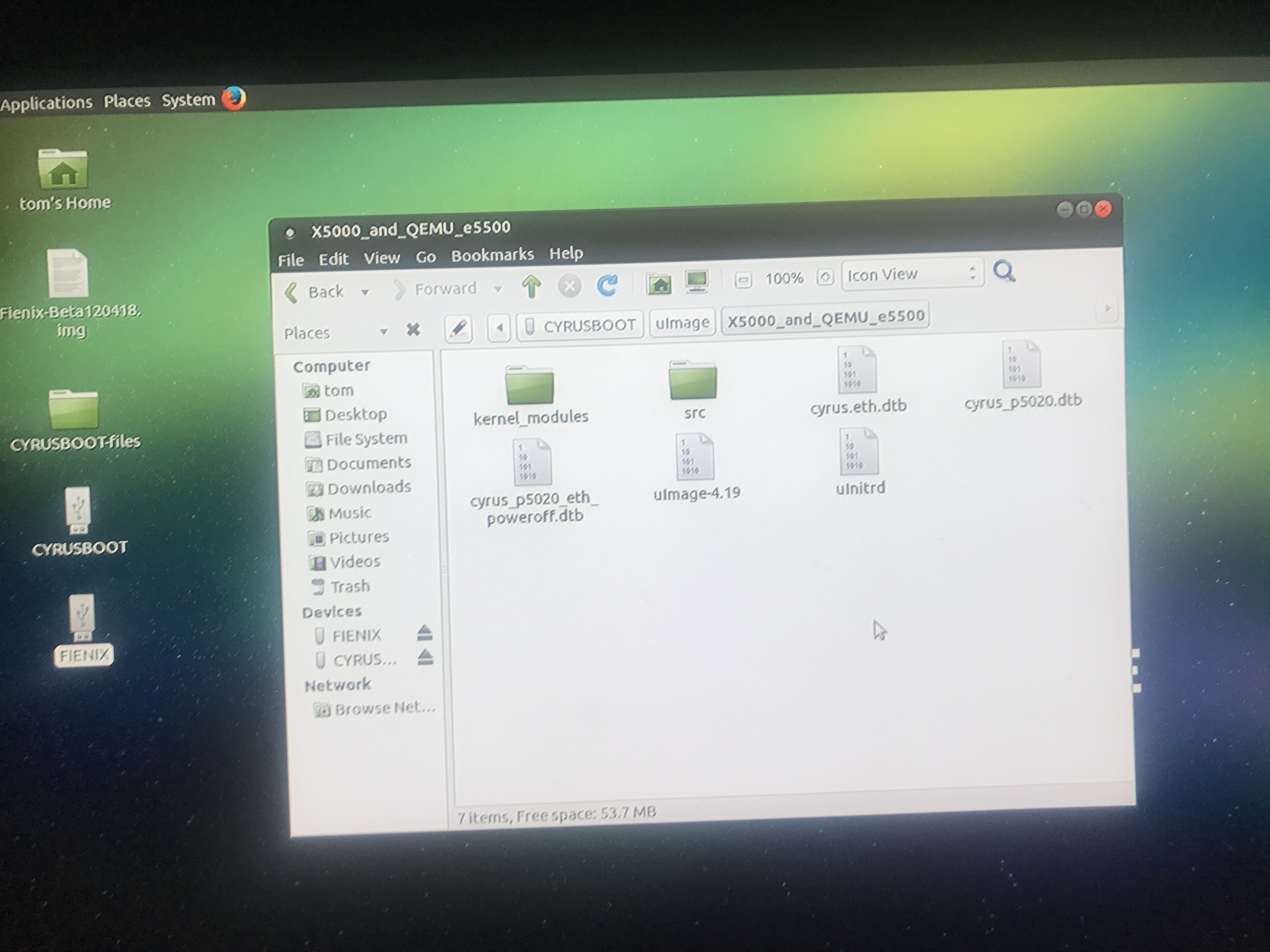This screenshot has height=952, width=1270.
Task: Open the Bookmarks menu
Action: (492, 255)
